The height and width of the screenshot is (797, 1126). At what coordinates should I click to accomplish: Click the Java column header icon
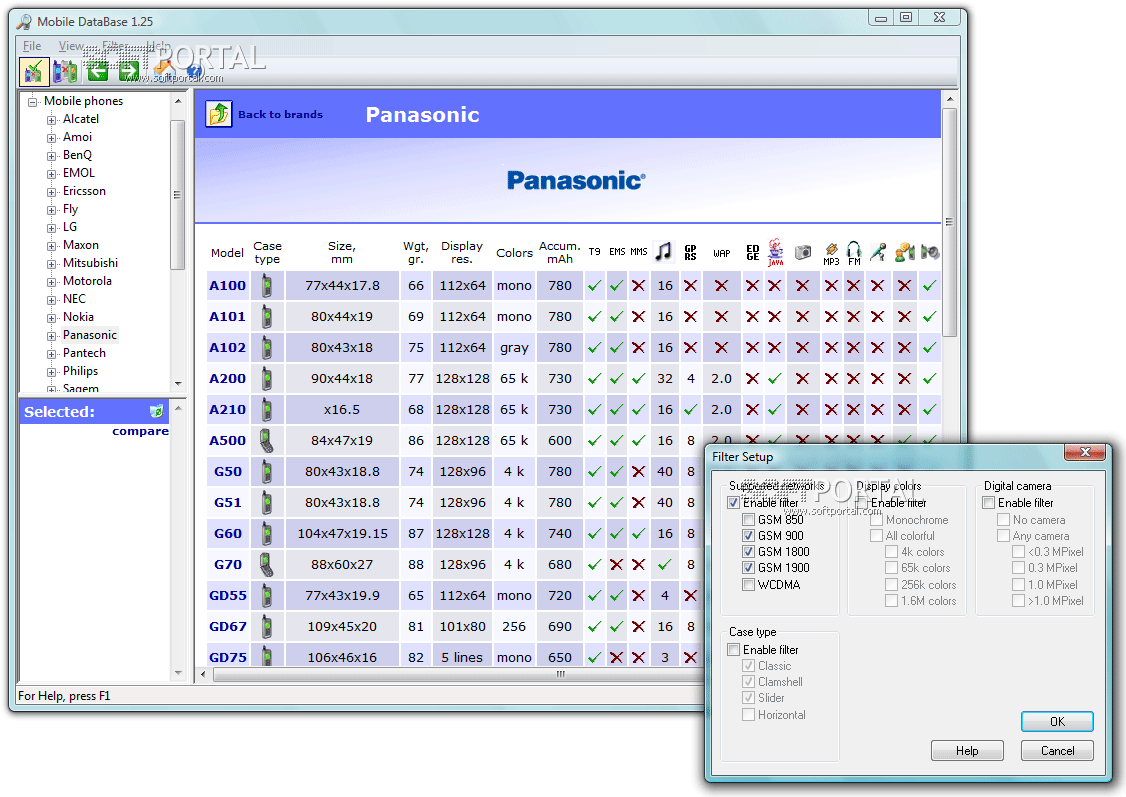point(776,252)
